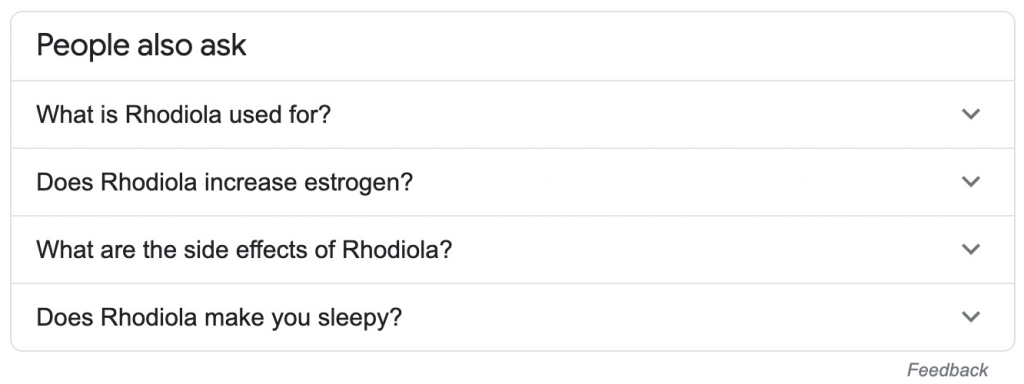Click the word "People" in the card title
Screen dimensions: 1024x384
[72, 47]
